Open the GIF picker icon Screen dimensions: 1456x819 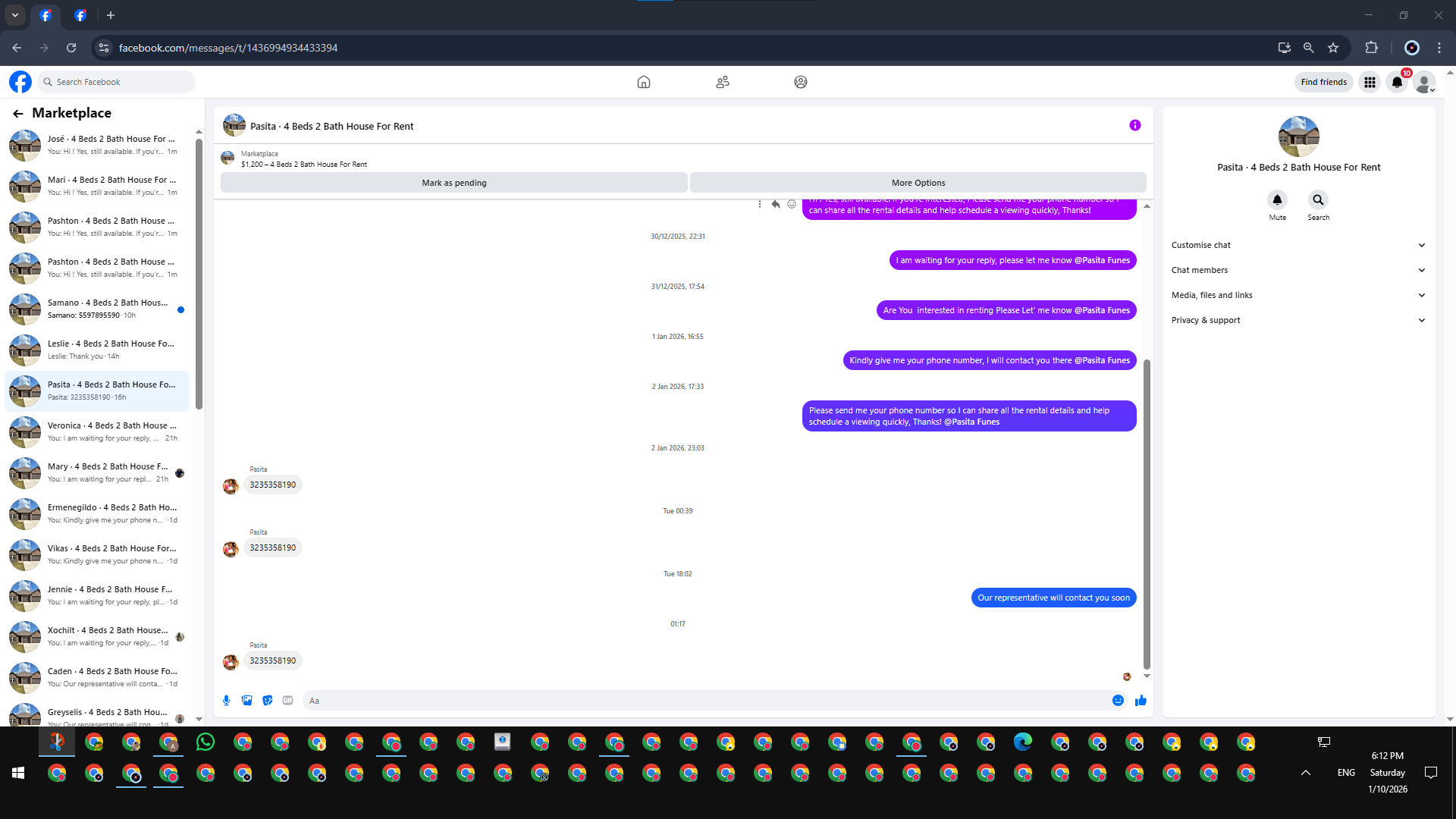(x=287, y=701)
